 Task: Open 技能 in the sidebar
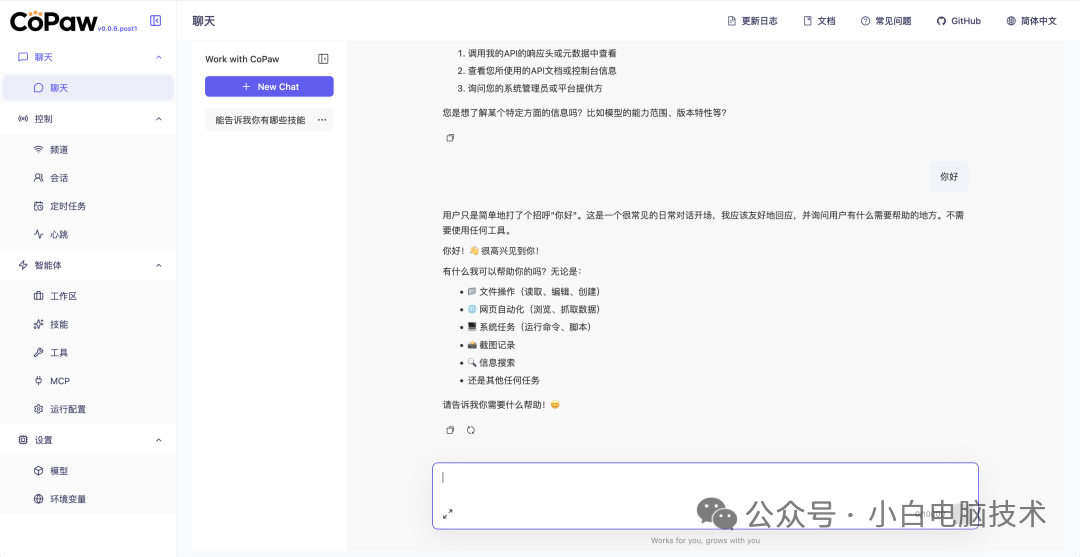[x=88, y=324]
